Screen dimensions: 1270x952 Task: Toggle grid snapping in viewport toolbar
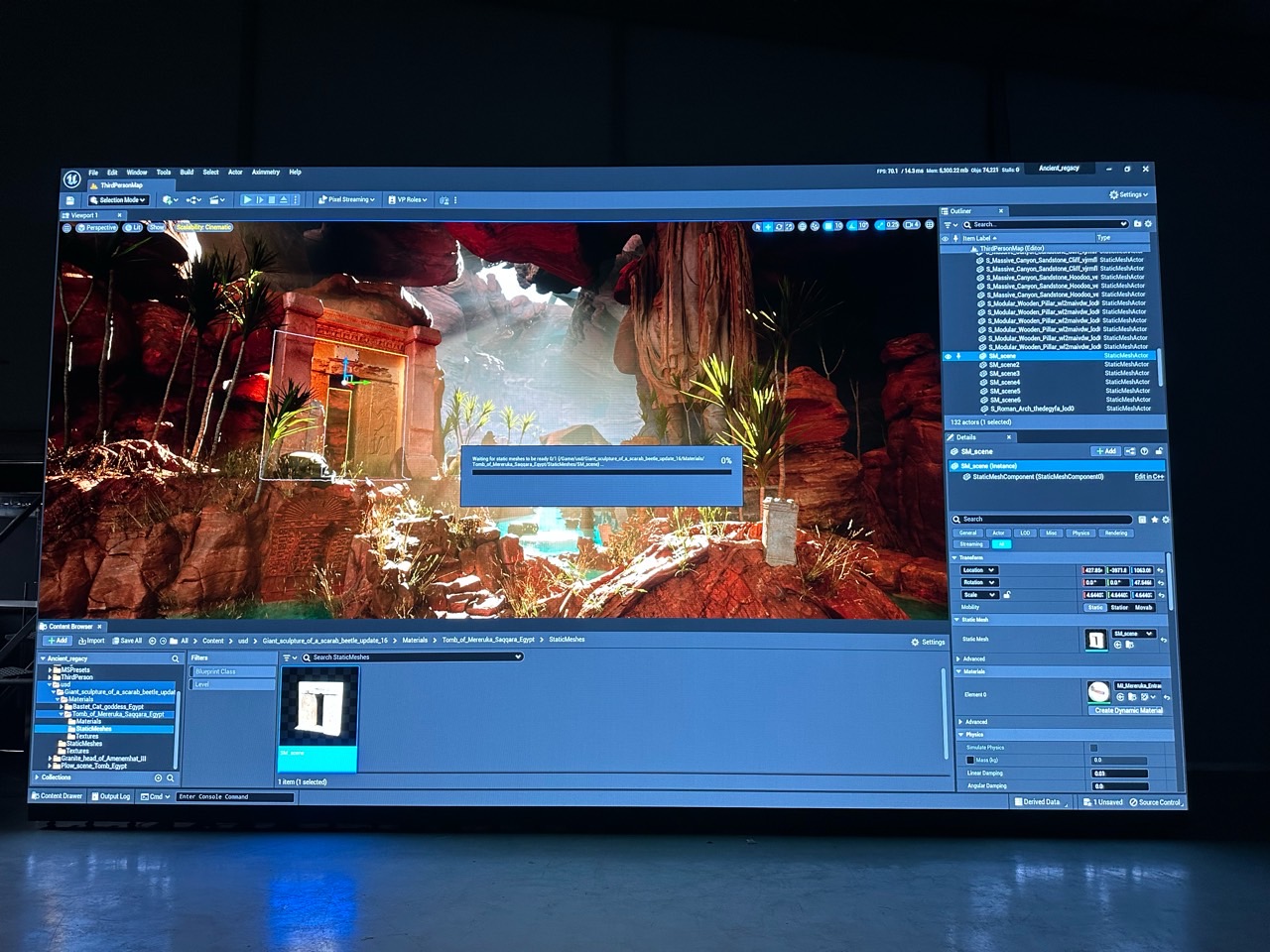[828, 226]
